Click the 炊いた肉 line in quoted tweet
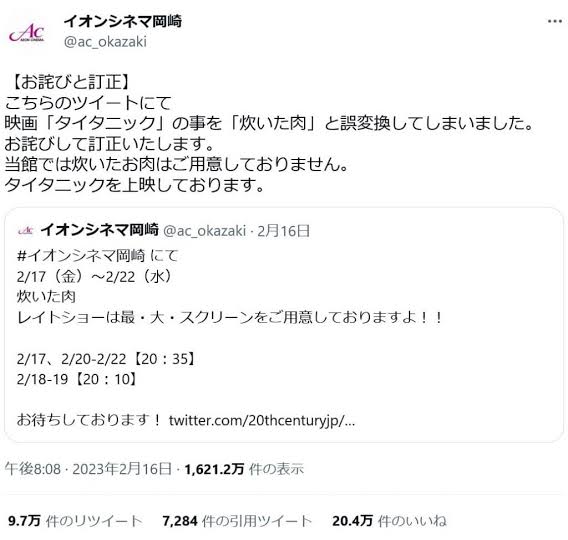The height and width of the screenshot is (540, 568). click(x=46, y=297)
